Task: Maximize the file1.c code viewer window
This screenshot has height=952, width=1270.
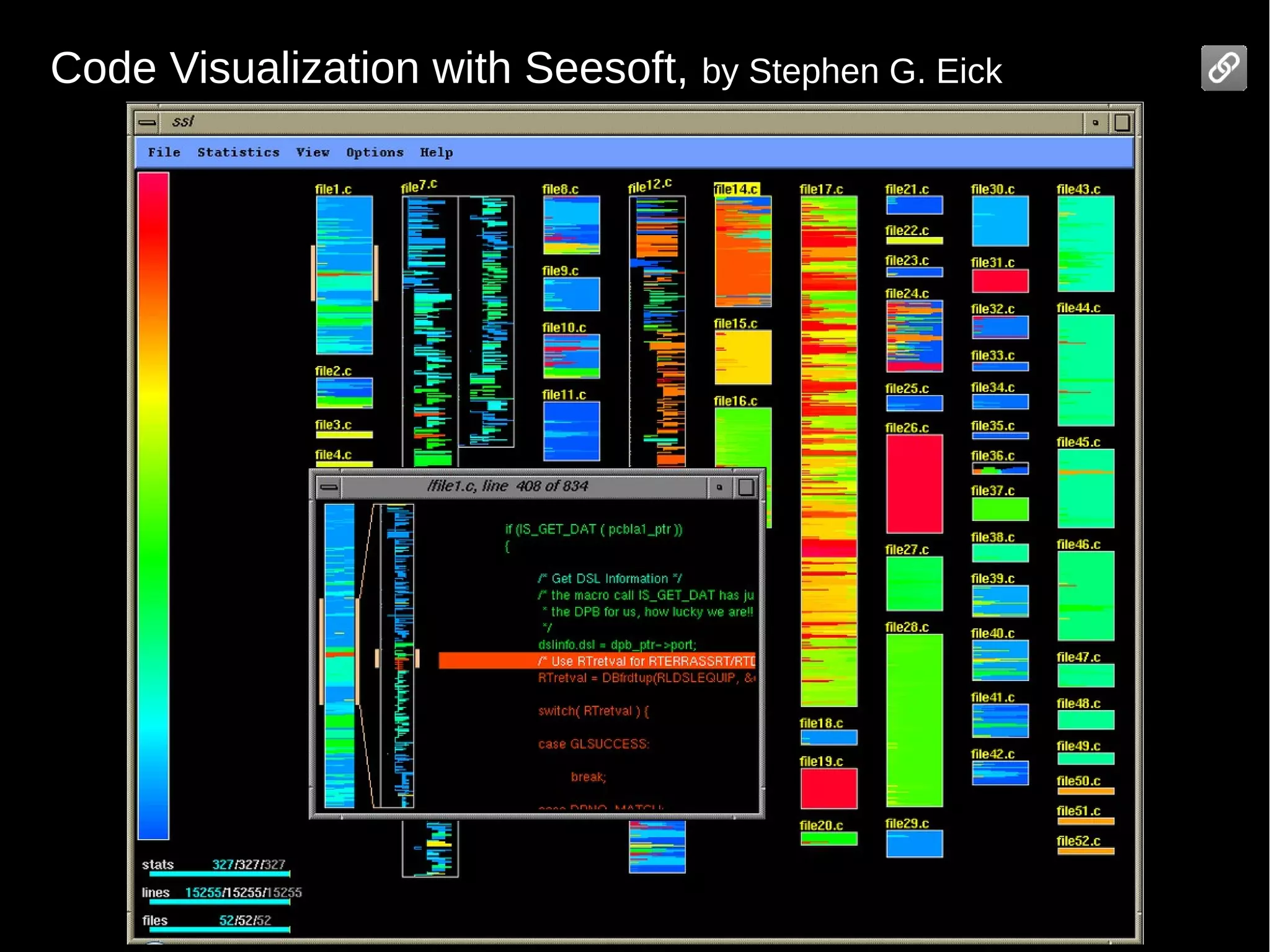Action: [746, 487]
